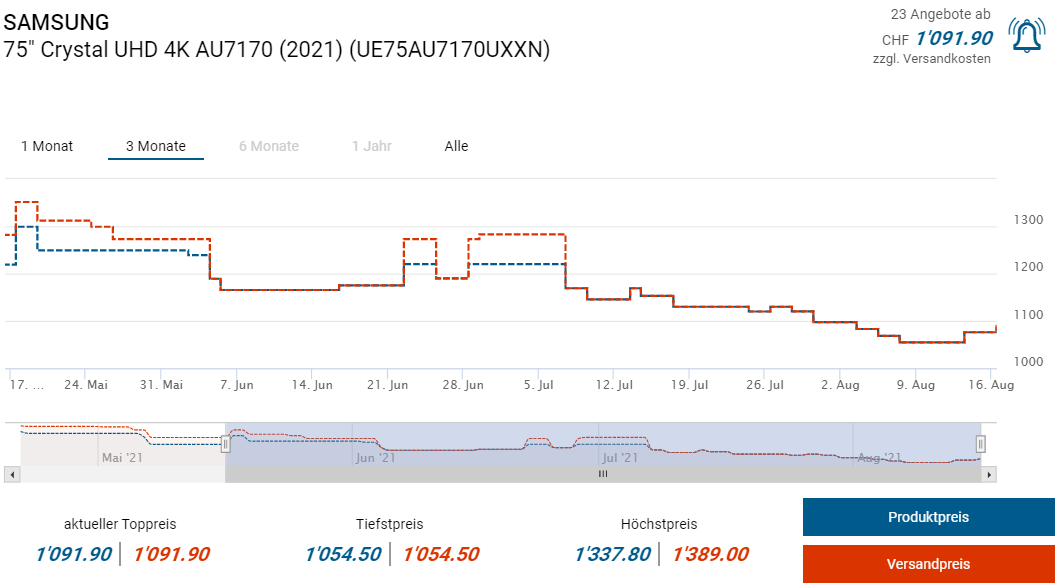Choose the 6 Monate range tab

click(270, 146)
